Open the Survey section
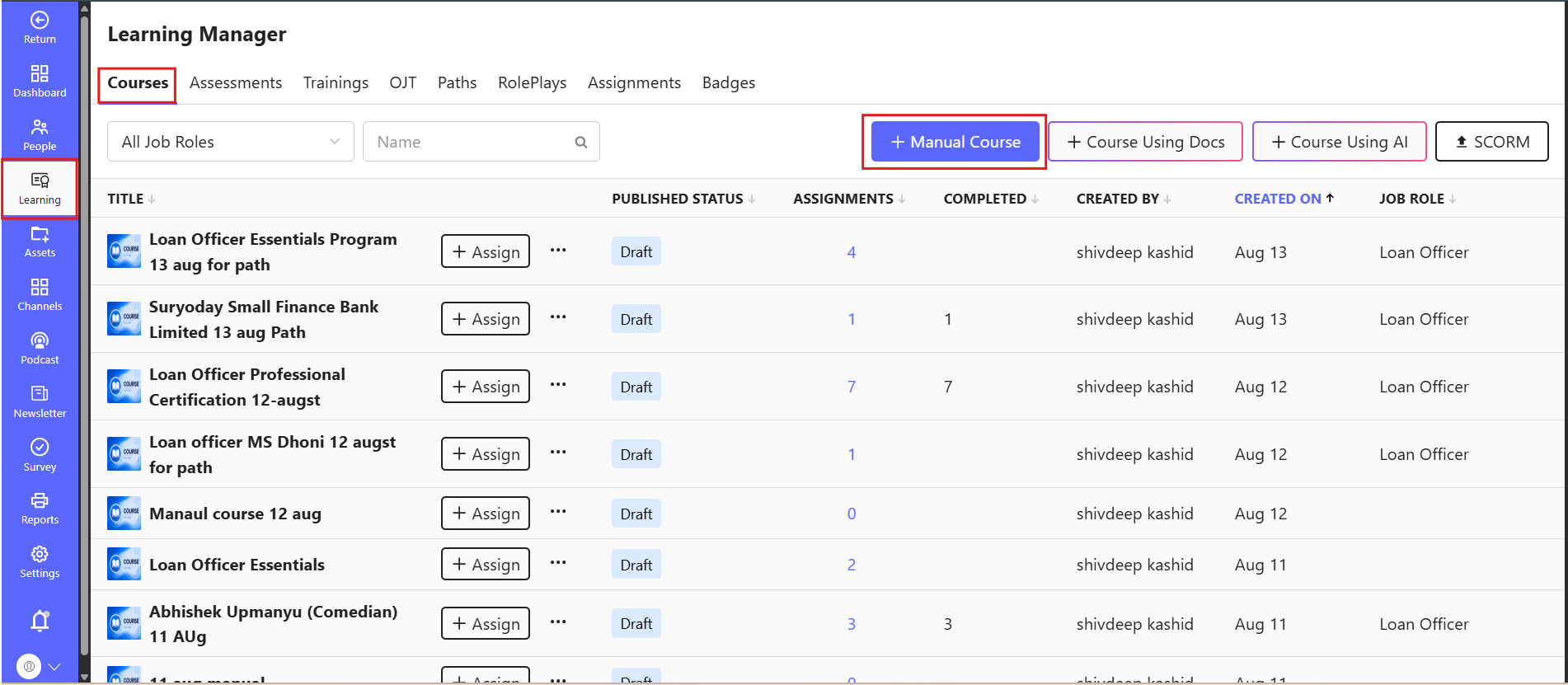 pyautogui.click(x=40, y=456)
